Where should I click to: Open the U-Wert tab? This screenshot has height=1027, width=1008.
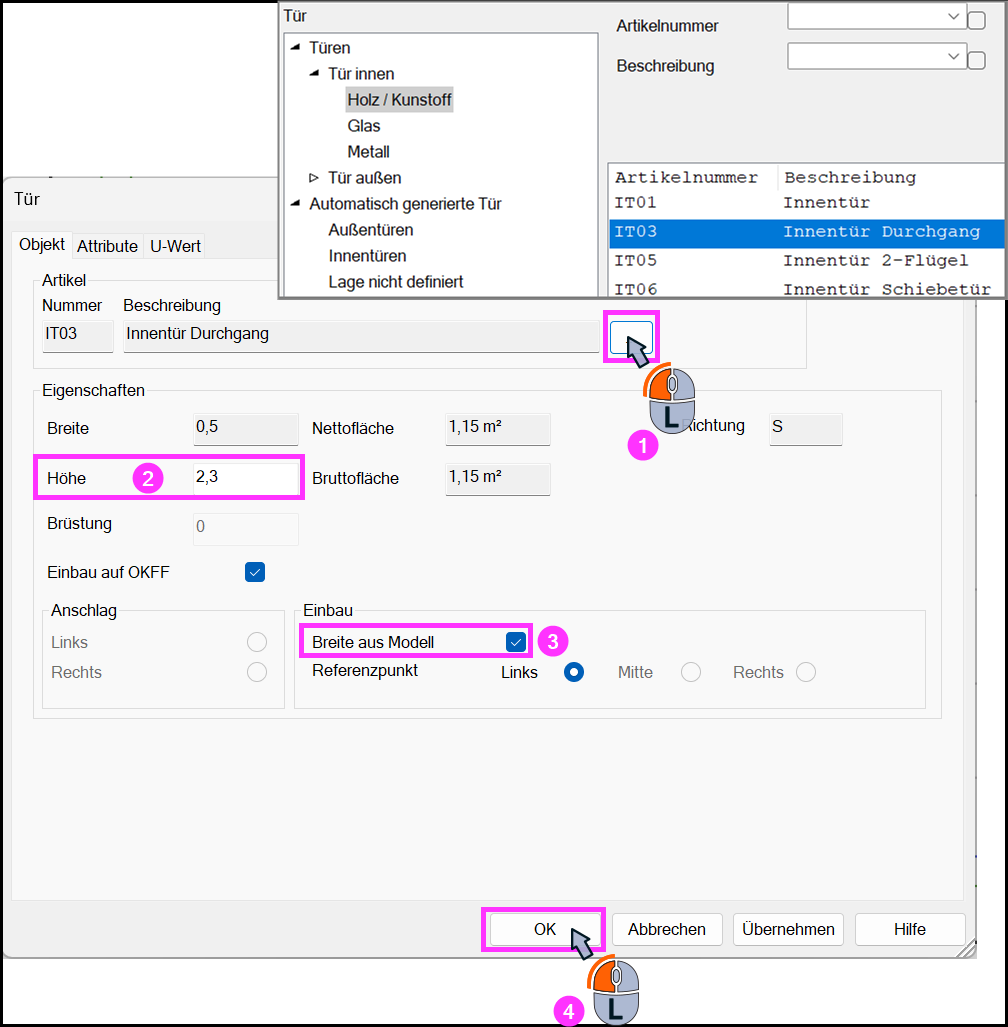tap(175, 246)
